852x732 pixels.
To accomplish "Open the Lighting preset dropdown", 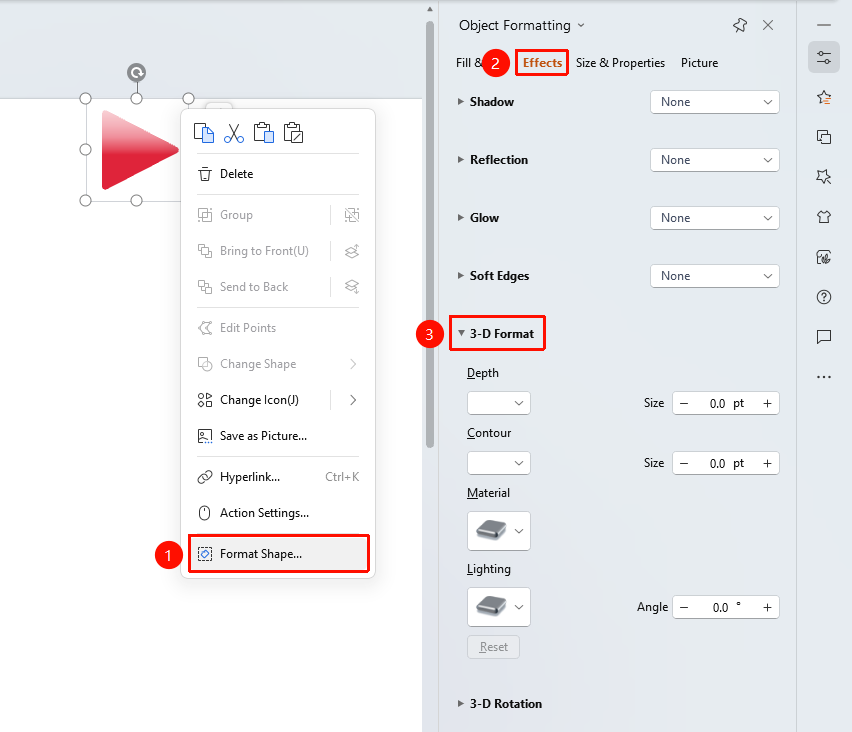I will point(498,607).
